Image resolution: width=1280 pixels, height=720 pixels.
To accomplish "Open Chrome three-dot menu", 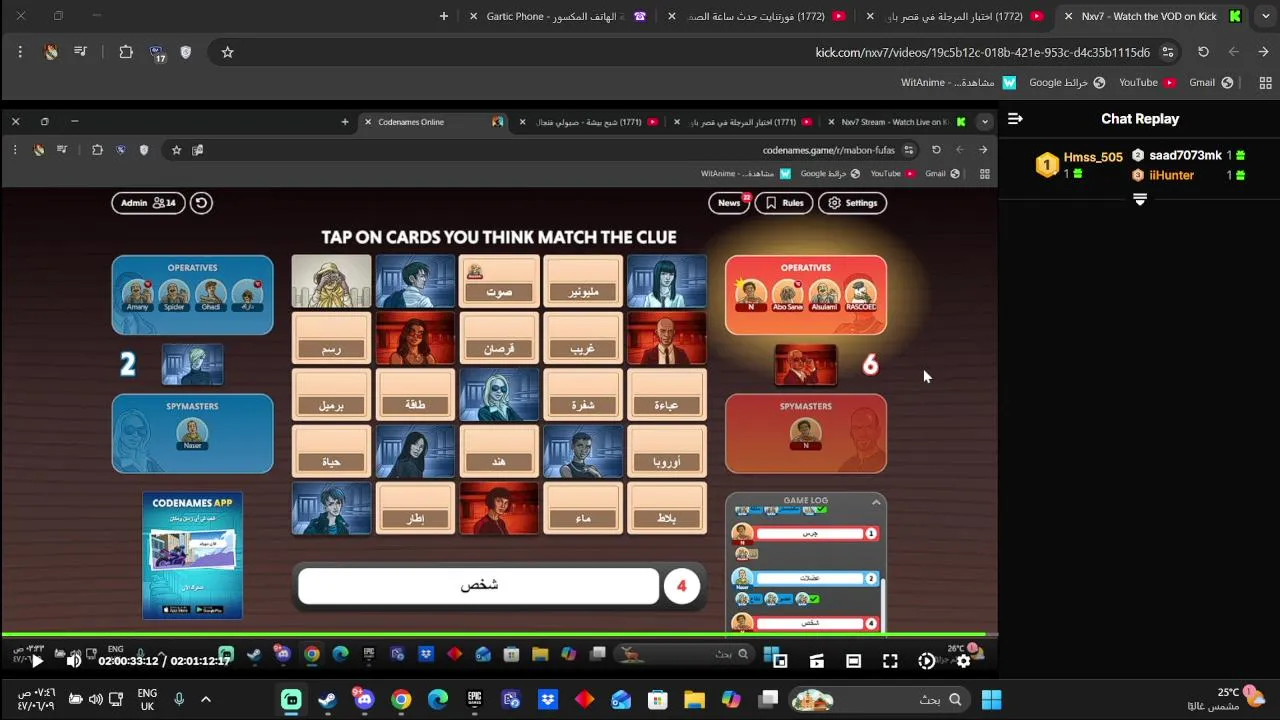I will tap(20, 52).
